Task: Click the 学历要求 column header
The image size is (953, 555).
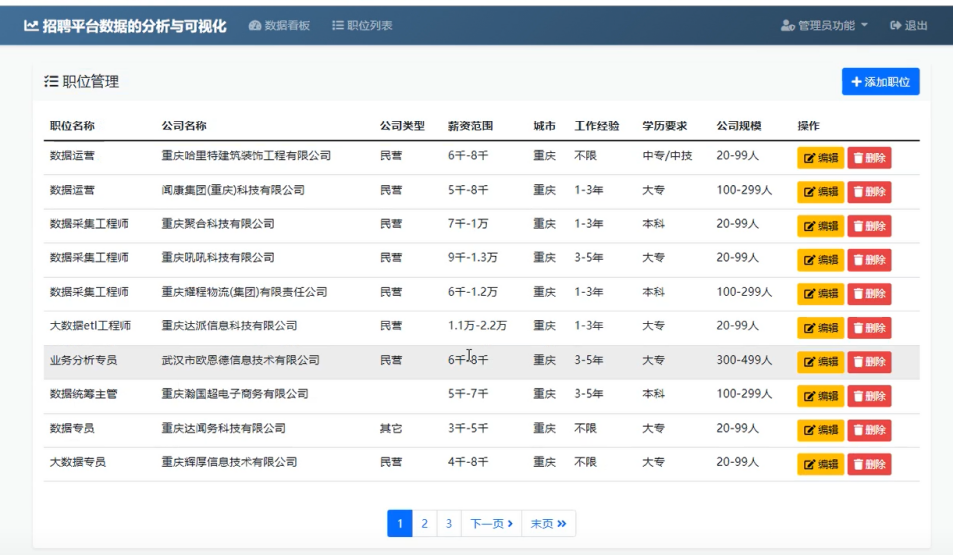Action: 665,126
